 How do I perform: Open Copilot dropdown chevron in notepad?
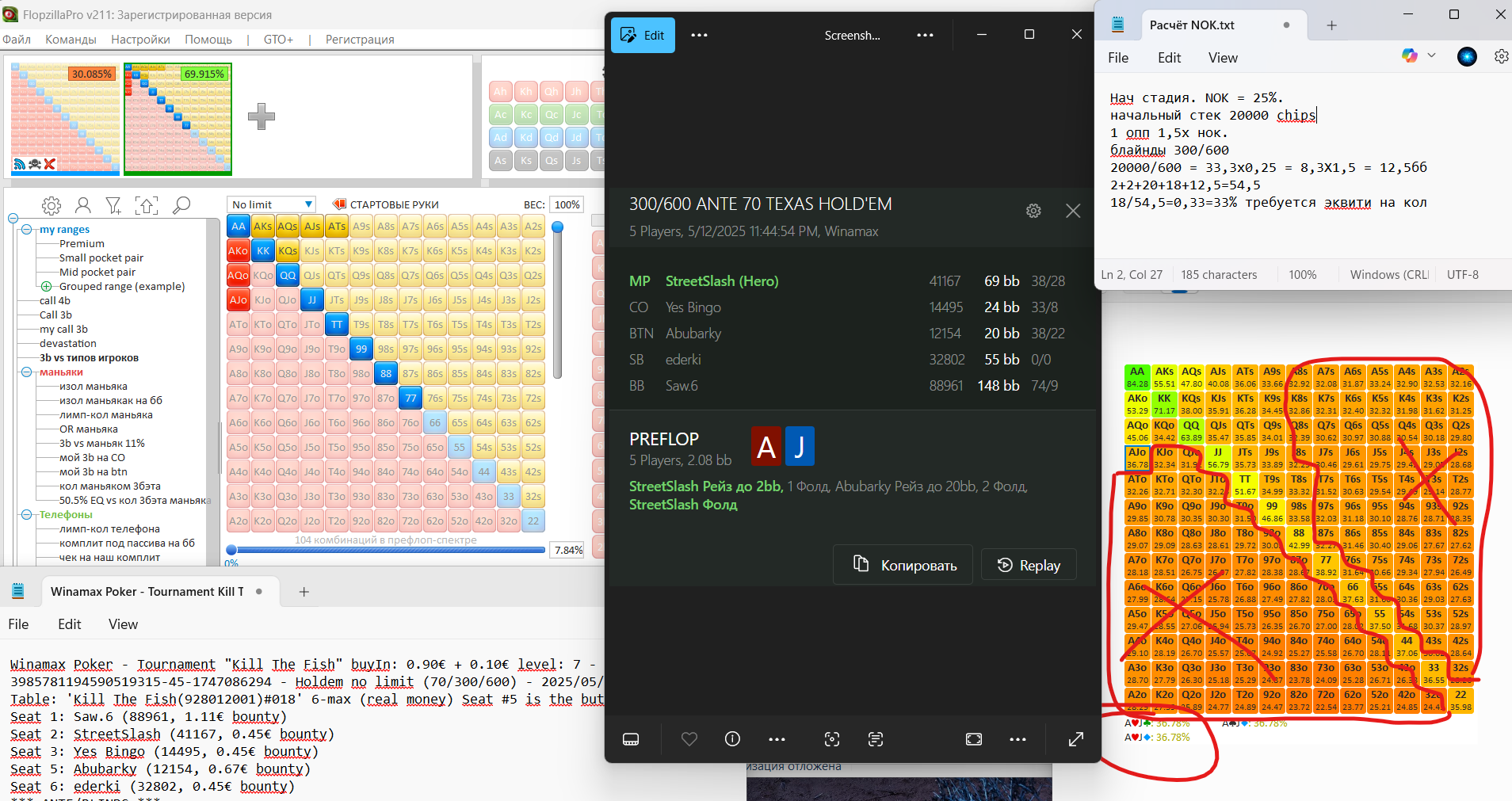point(1431,55)
